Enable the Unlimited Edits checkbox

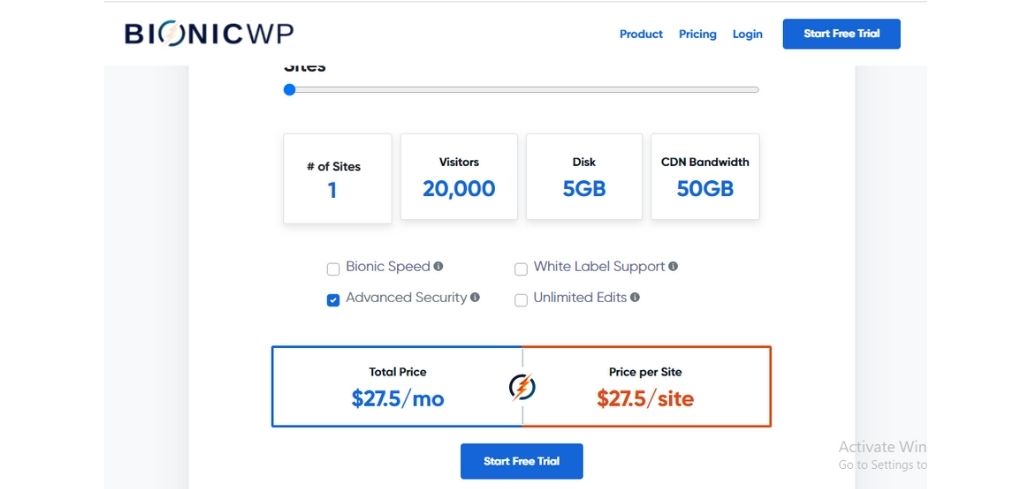click(x=520, y=300)
